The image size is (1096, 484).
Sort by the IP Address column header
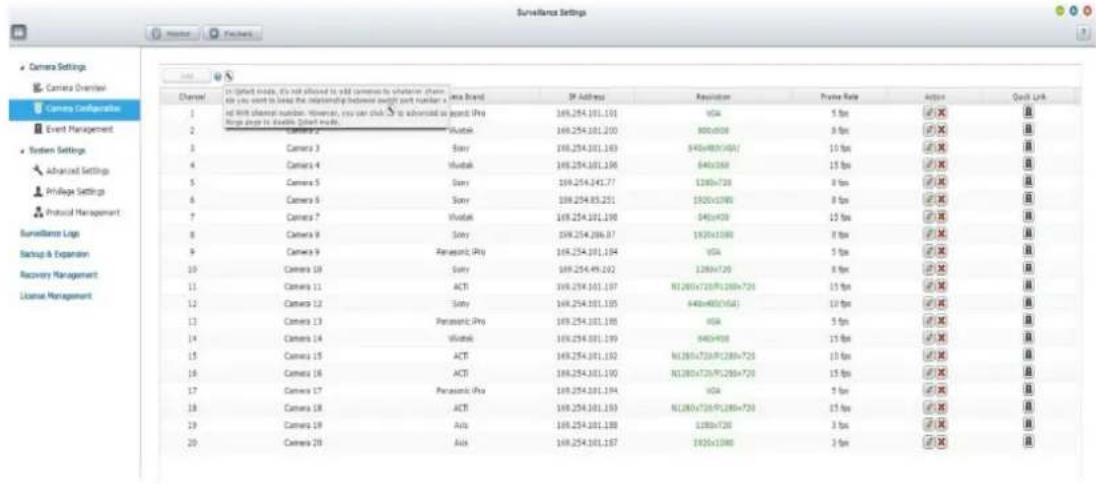[582, 99]
